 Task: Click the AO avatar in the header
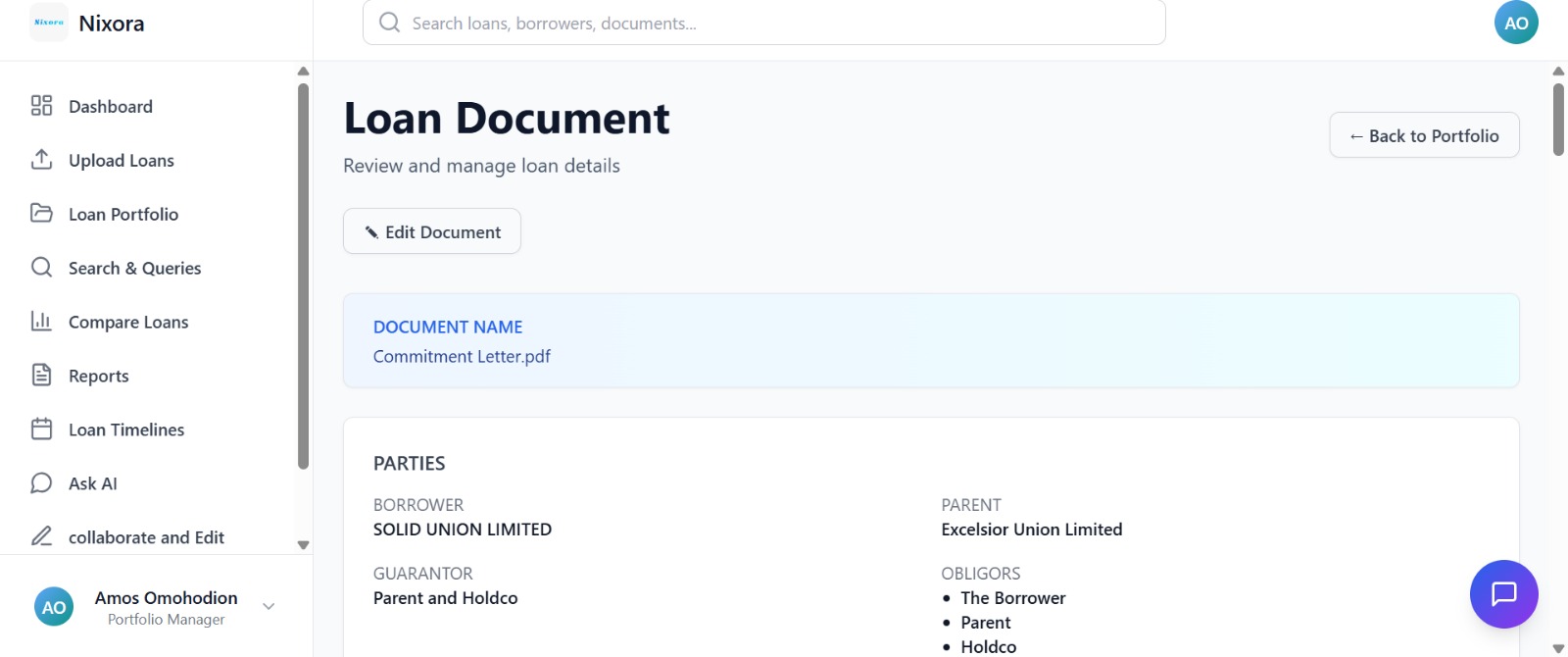point(1516,23)
